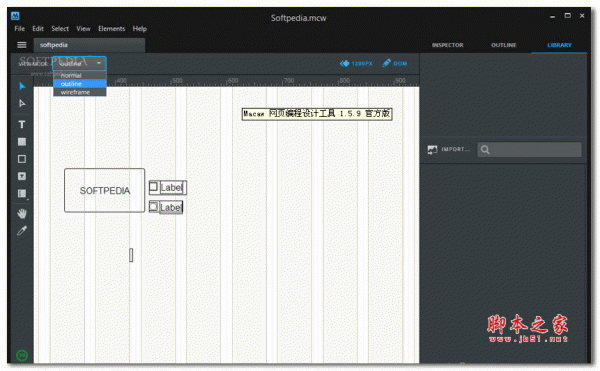Open the hamburger menu
The image size is (600, 371).
tap(22, 45)
